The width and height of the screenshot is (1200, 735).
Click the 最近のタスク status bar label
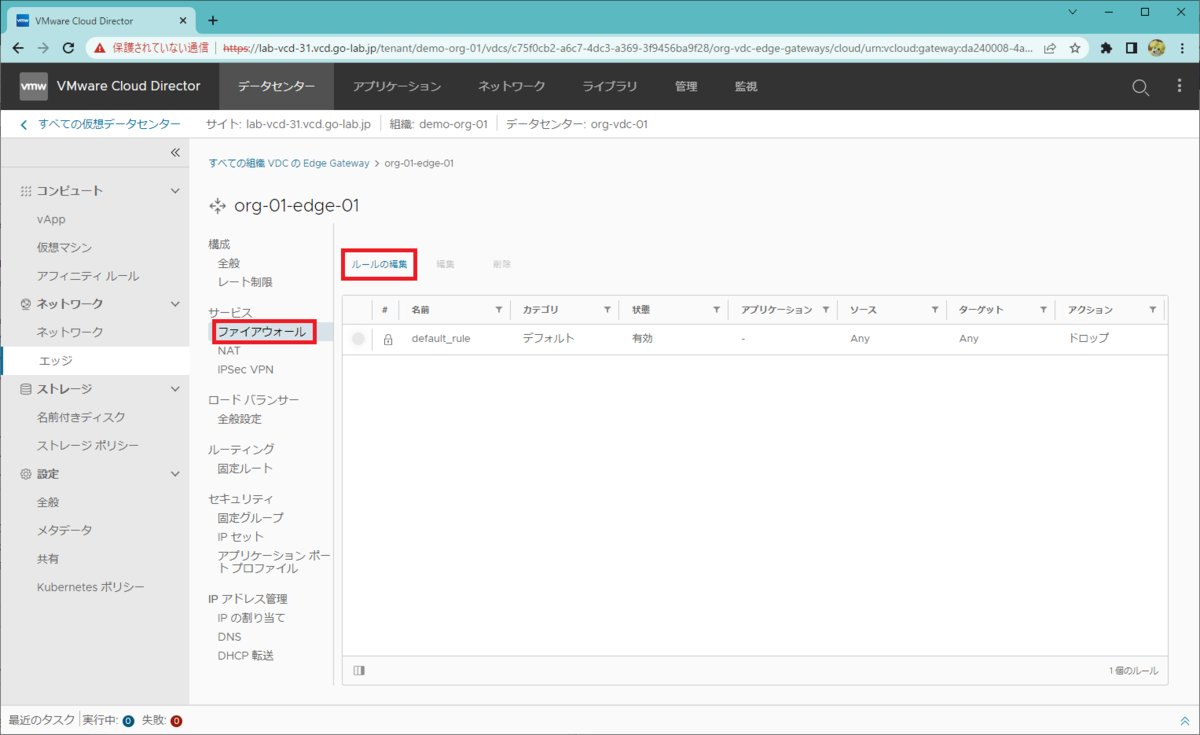(x=42, y=720)
